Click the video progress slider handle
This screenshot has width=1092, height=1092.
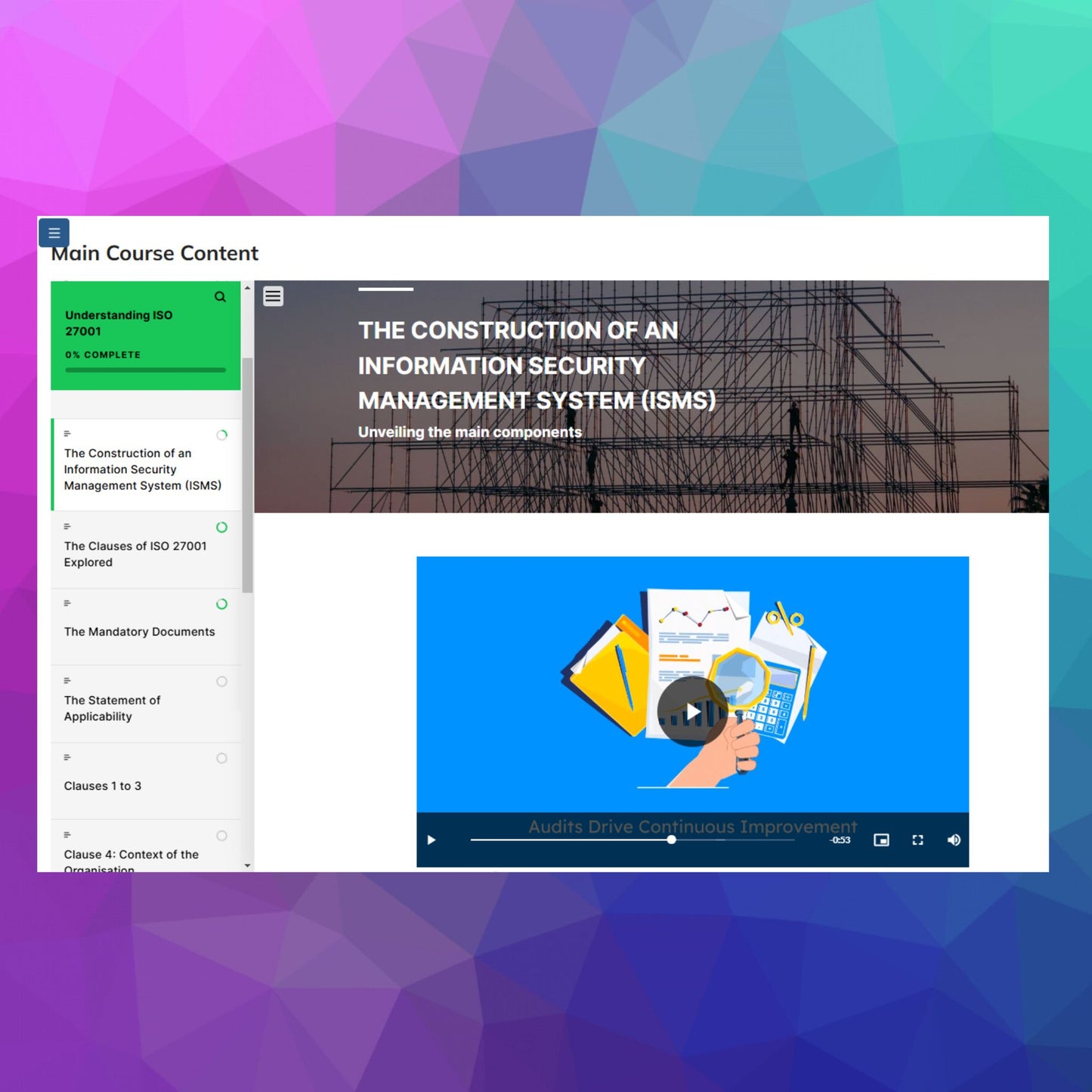[x=671, y=840]
